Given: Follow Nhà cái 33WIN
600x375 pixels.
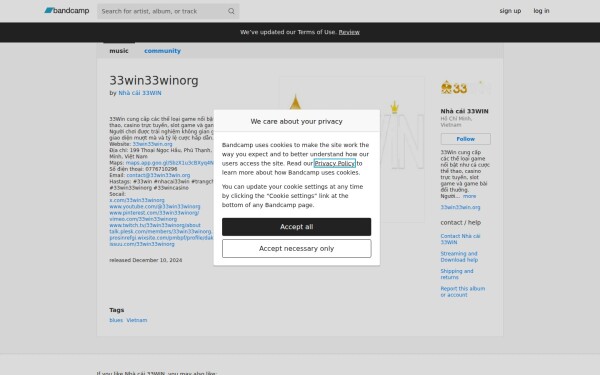Looking at the screenshot, I should (465, 139).
